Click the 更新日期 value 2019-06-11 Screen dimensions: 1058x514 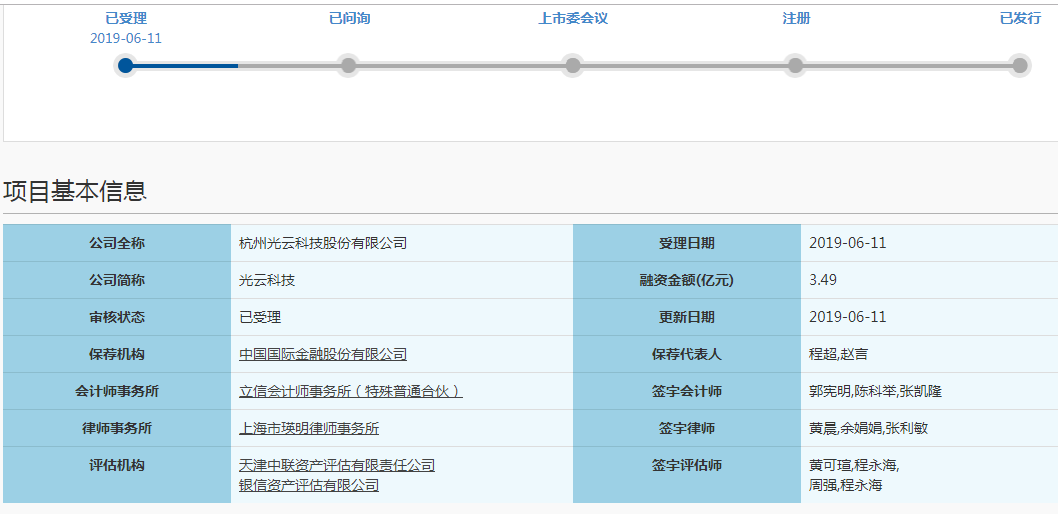(847, 317)
